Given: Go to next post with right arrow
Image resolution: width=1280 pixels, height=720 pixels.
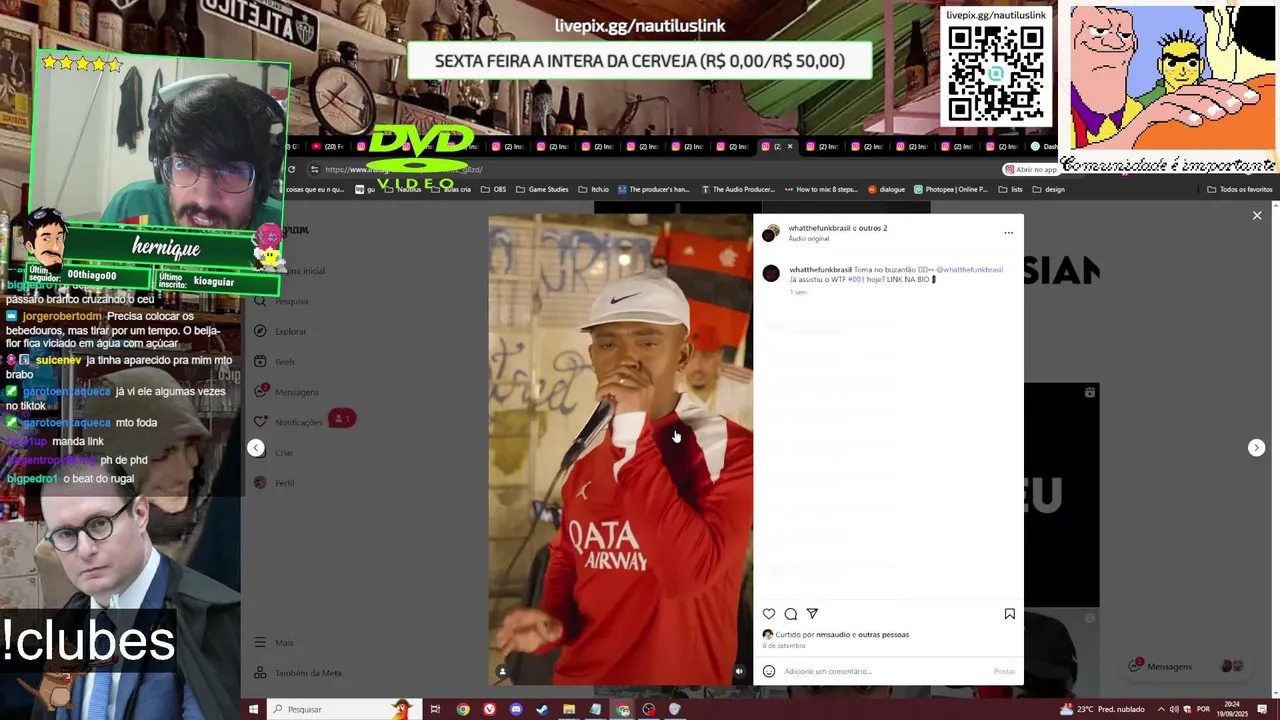Looking at the screenshot, I should pos(1256,448).
